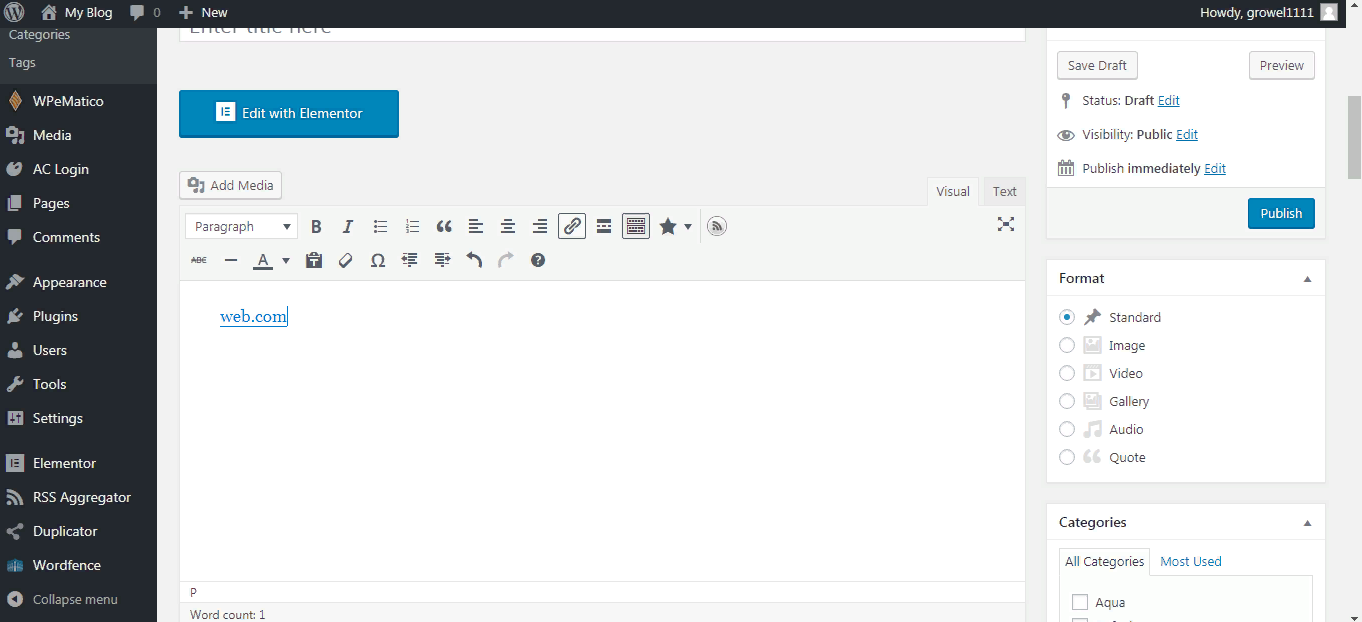Switch to the Text editor tab
1362x622 pixels.
coord(1005,191)
